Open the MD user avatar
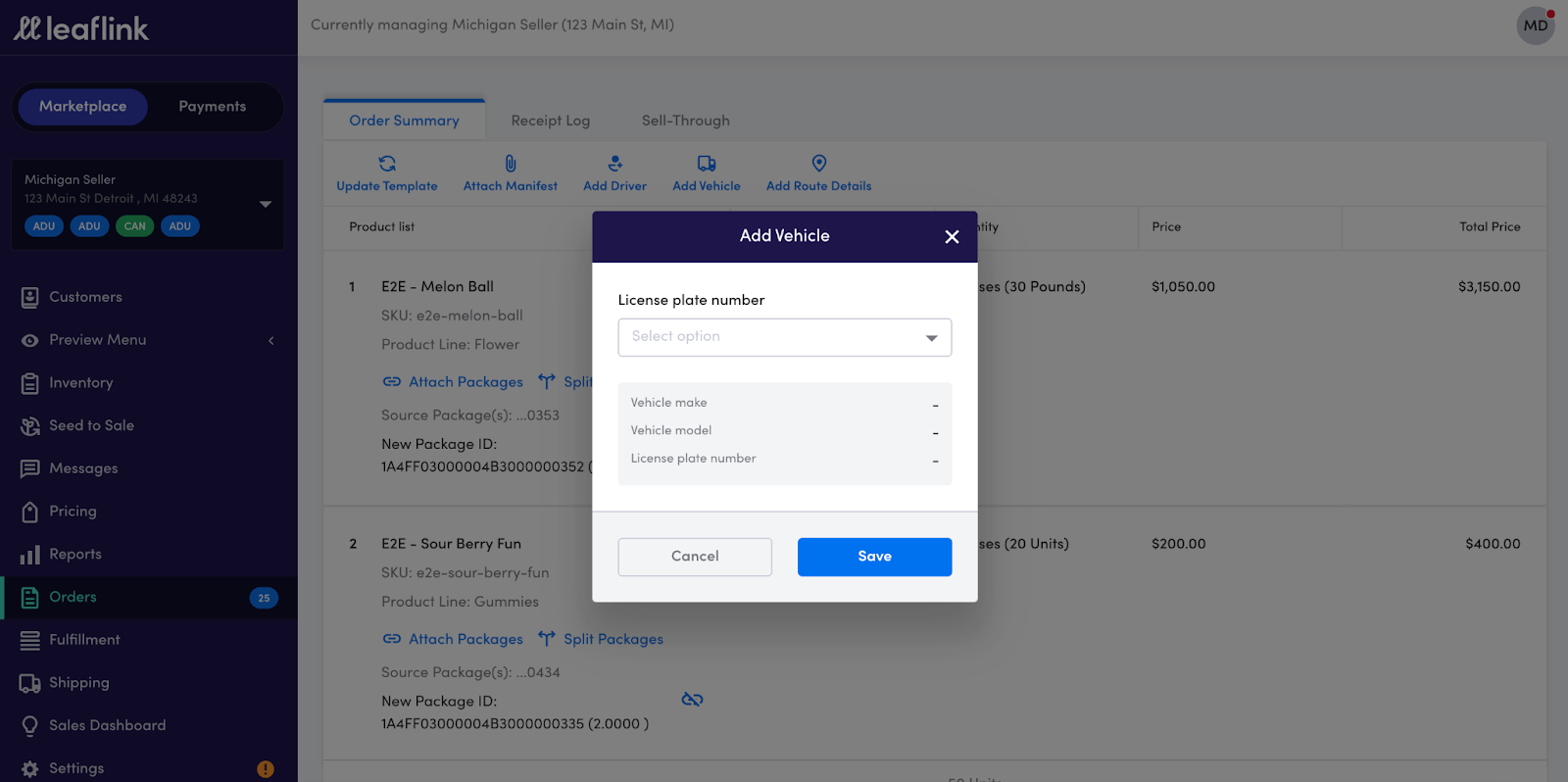Screen dimensions: 1568x782 1536,25
